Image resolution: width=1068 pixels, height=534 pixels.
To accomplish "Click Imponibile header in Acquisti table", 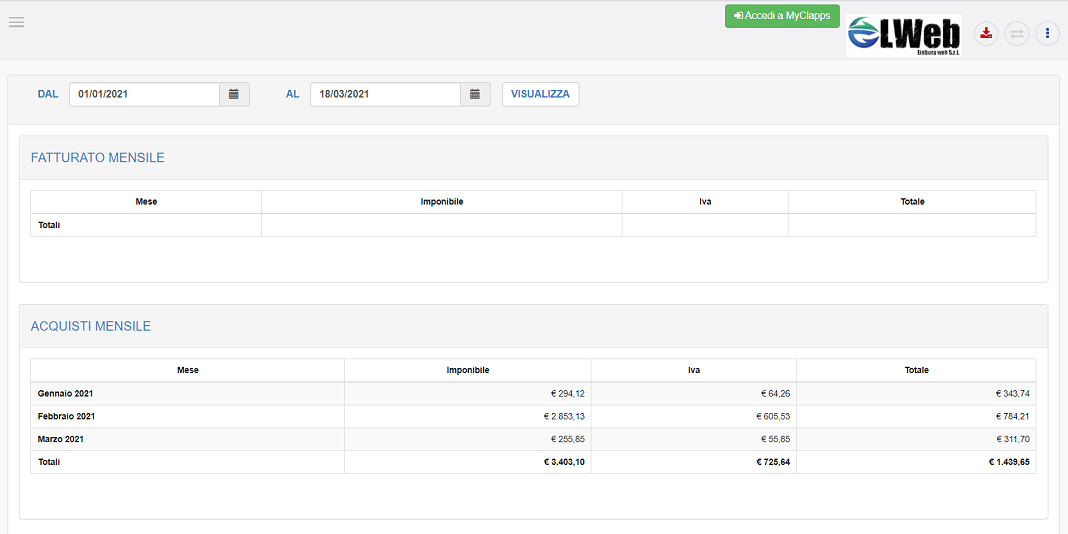I will 468,371.
